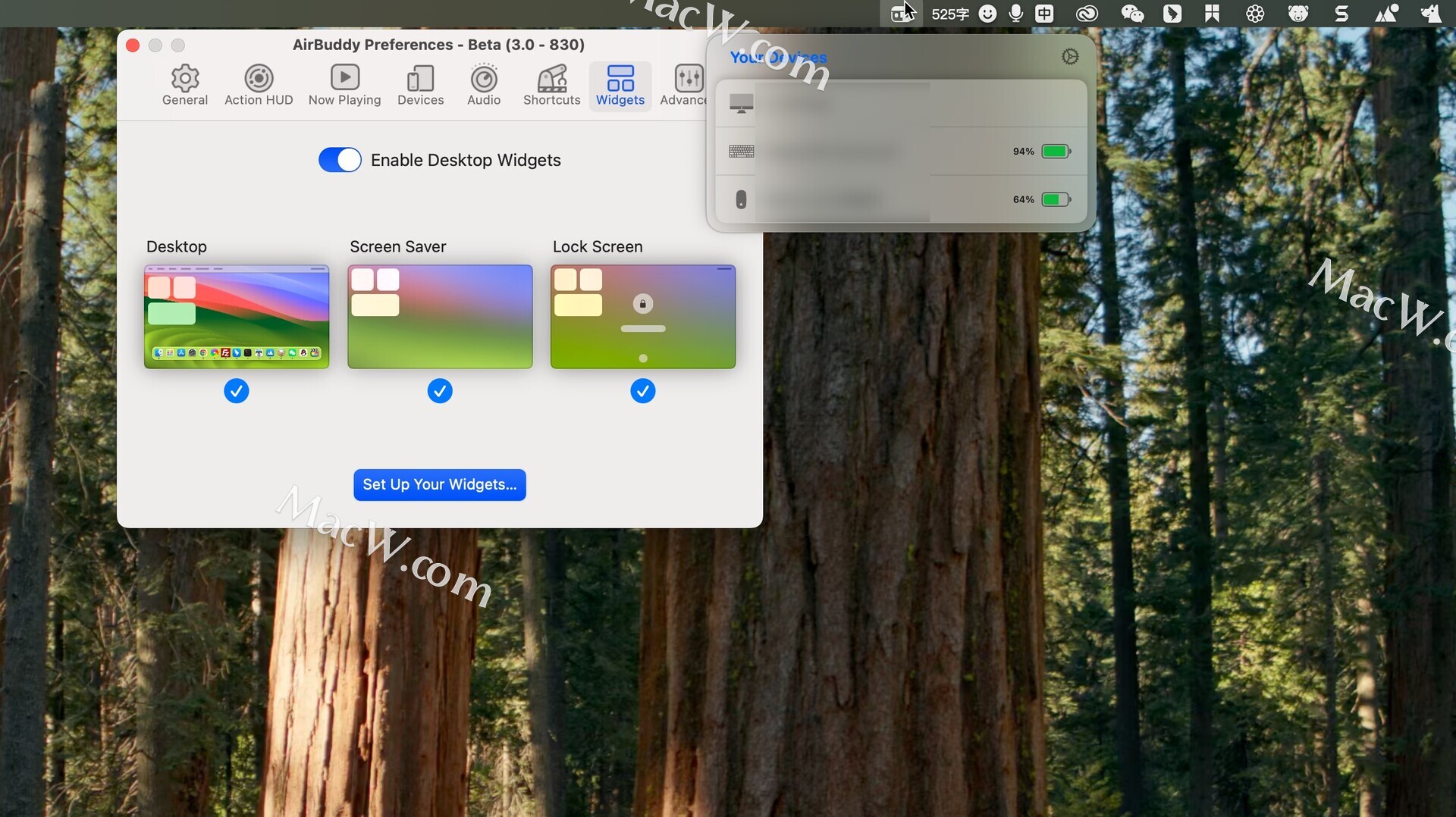Open WeChat menu bar icon
This screenshot has width=1456, height=817.
[x=1132, y=14]
